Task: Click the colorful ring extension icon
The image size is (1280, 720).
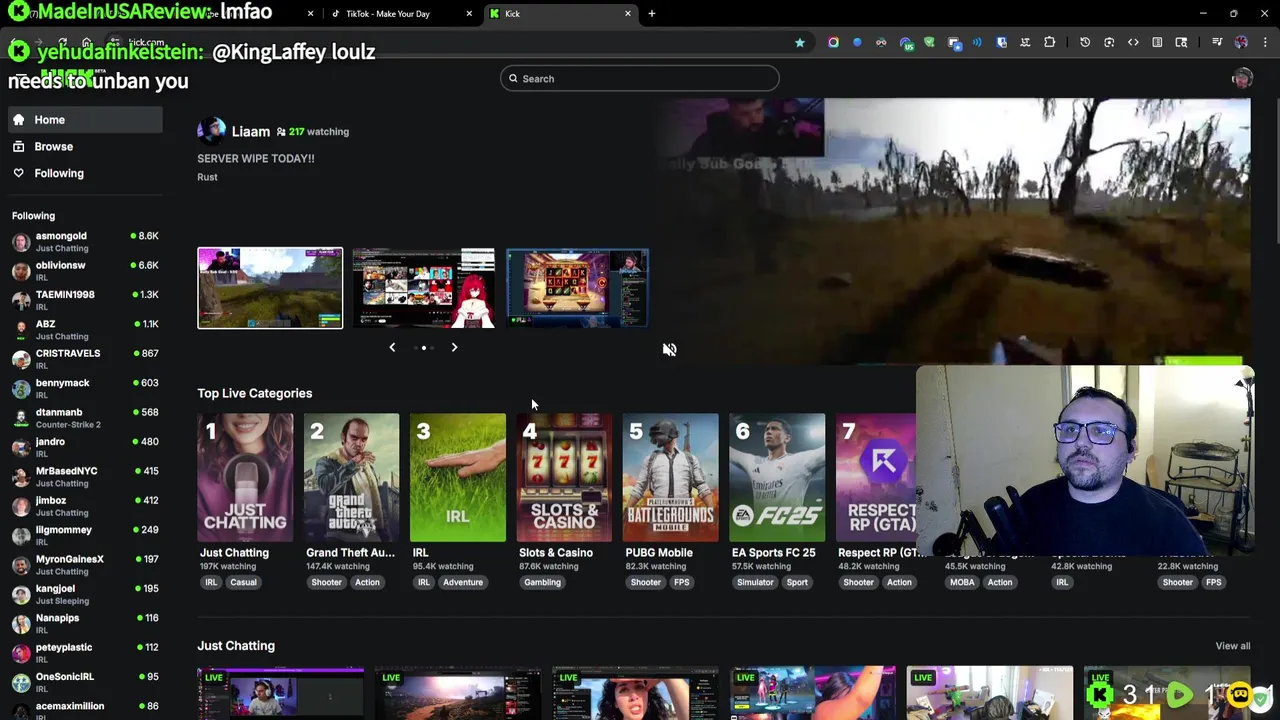Action: click(x=833, y=43)
